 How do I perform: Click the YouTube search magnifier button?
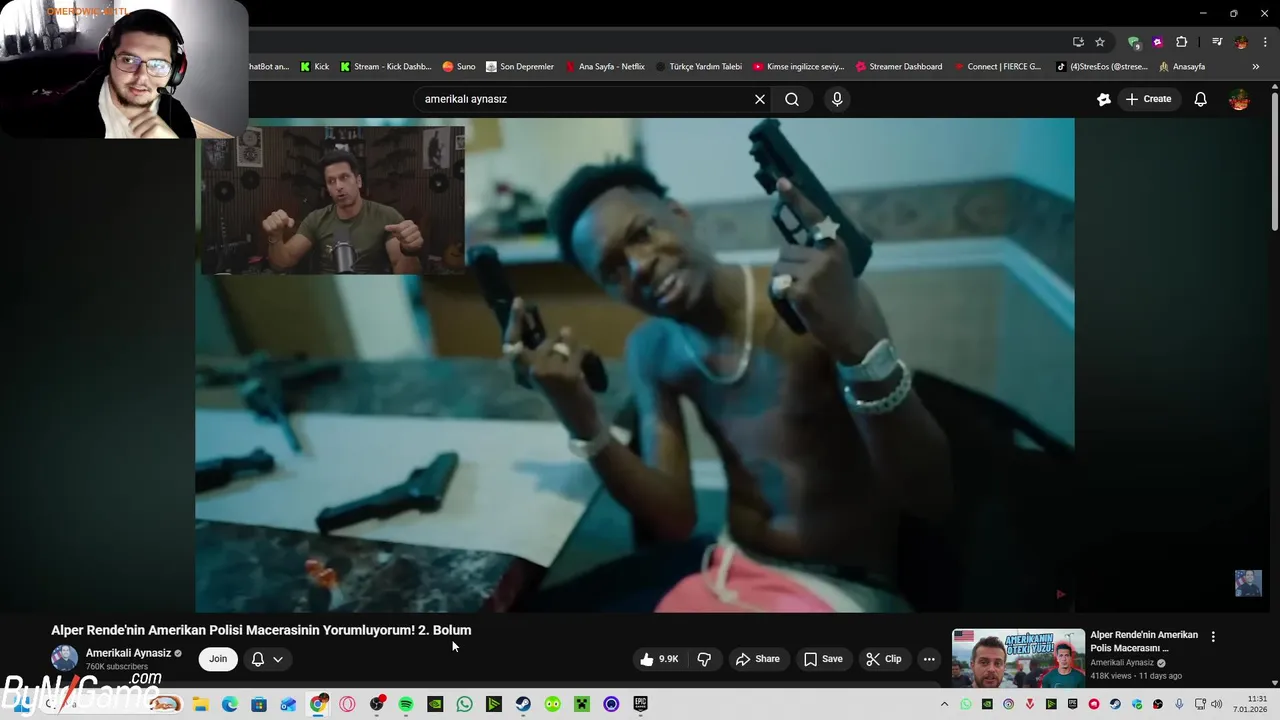click(792, 99)
